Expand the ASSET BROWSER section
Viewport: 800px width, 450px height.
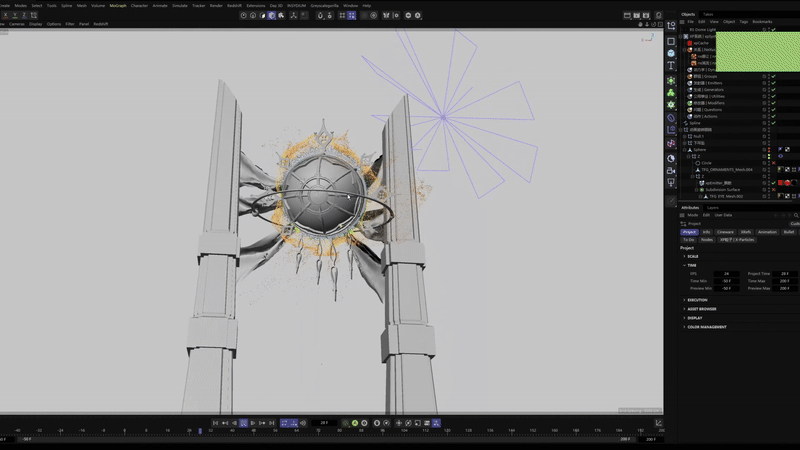click(x=684, y=309)
